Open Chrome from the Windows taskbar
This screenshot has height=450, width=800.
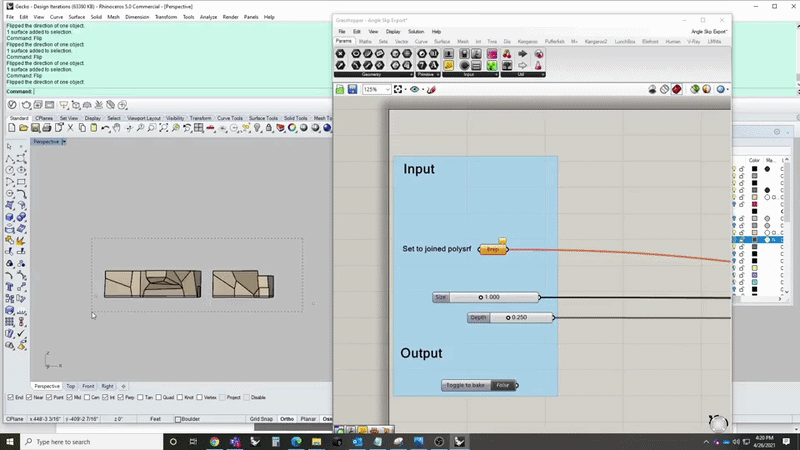coord(214,442)
